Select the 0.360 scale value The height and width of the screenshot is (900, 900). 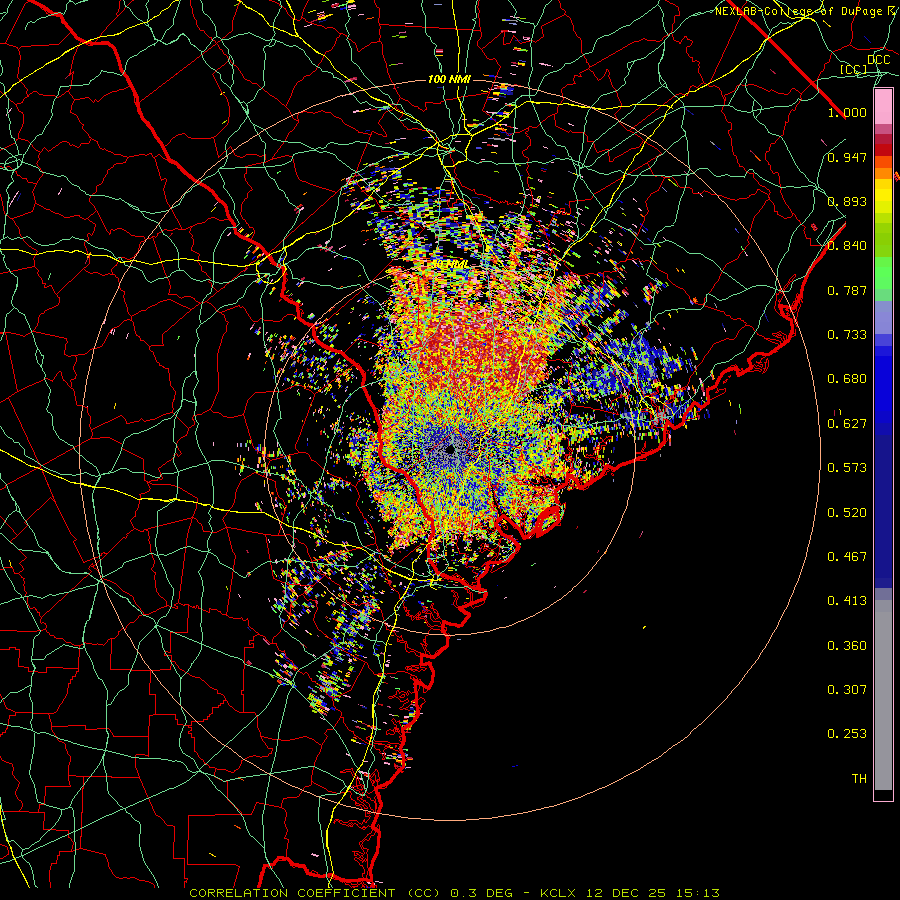pyautogui.click(x=847, y=646)
